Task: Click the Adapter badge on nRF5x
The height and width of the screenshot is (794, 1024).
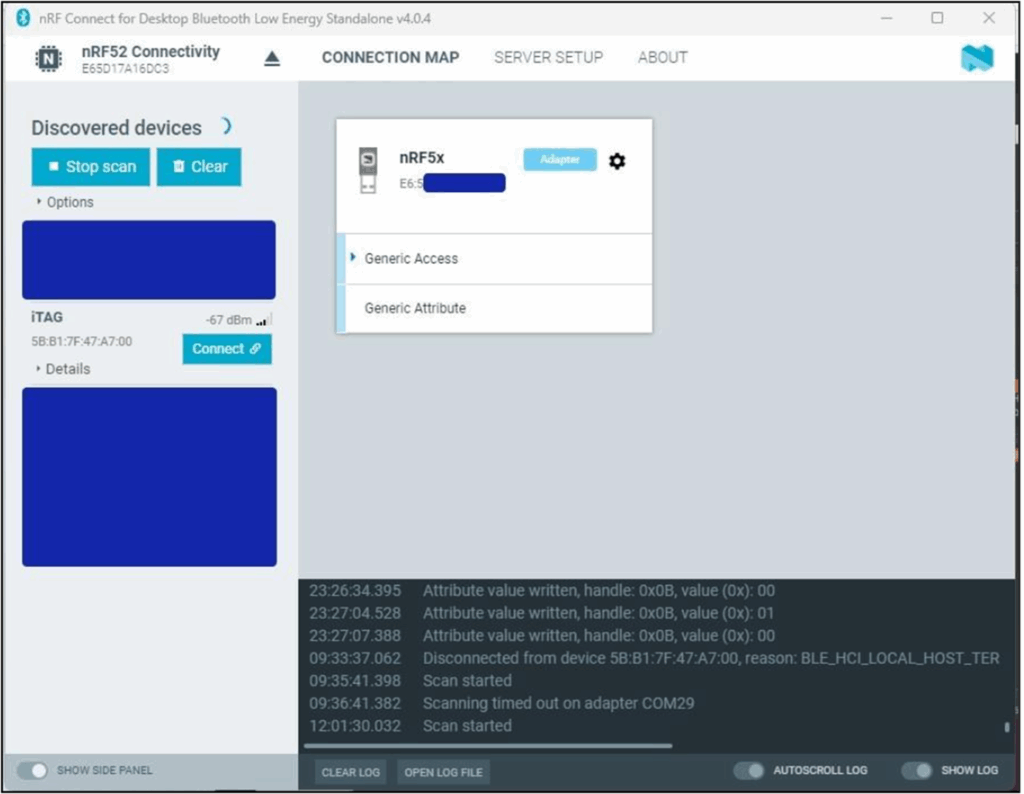Action: point(560,159)
